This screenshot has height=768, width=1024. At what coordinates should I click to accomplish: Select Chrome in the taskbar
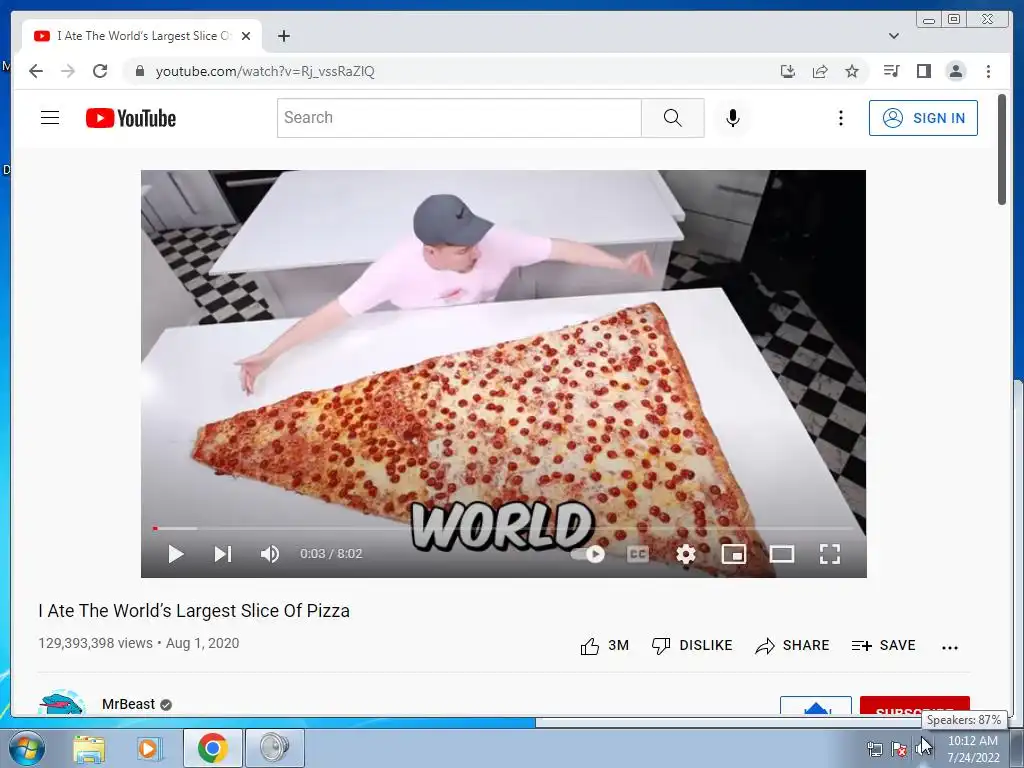point(213,748)
